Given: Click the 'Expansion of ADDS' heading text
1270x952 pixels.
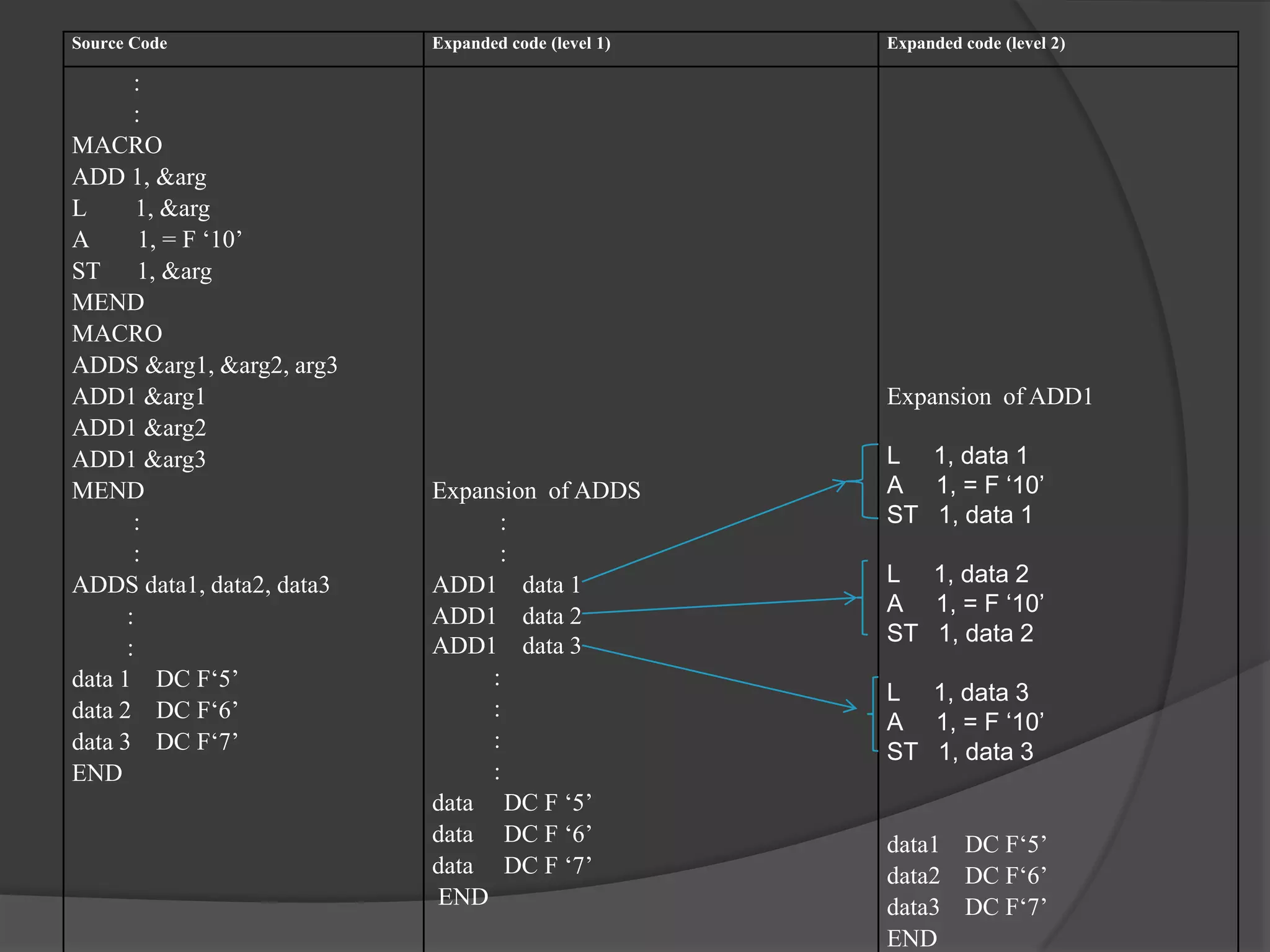Looking at the screenshot, I should [536, 491].
